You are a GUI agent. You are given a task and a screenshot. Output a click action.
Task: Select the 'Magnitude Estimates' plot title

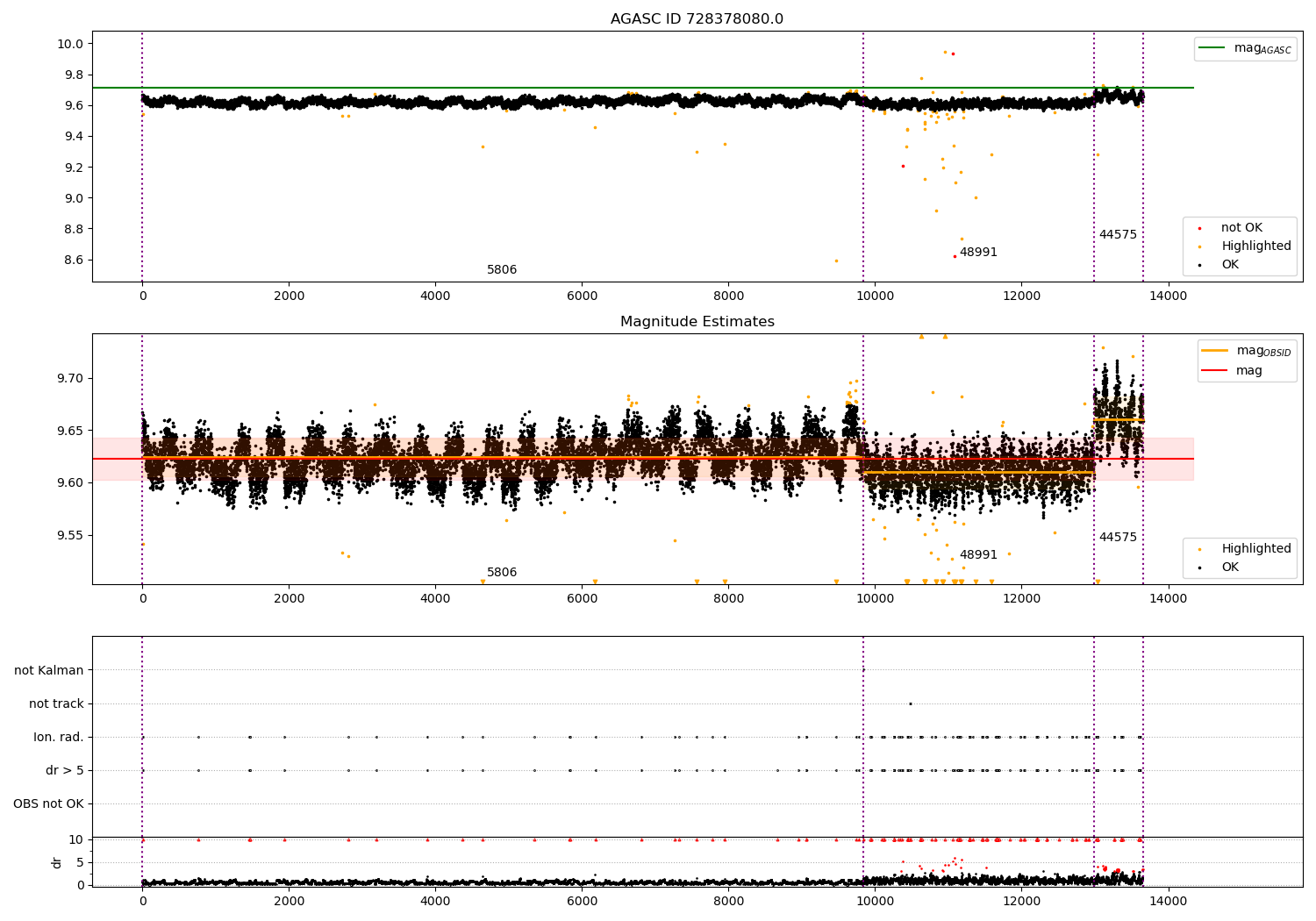697,322
